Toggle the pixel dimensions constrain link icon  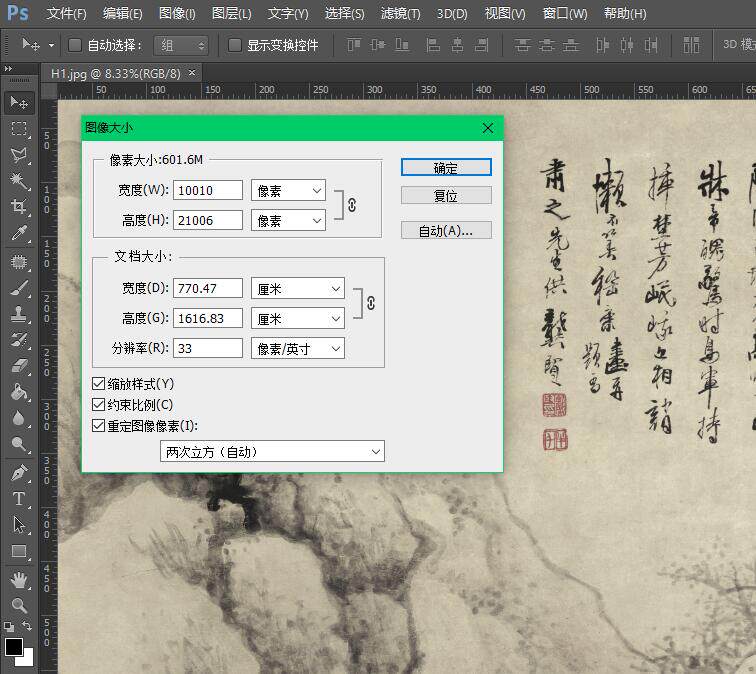[x=352, y=205]
